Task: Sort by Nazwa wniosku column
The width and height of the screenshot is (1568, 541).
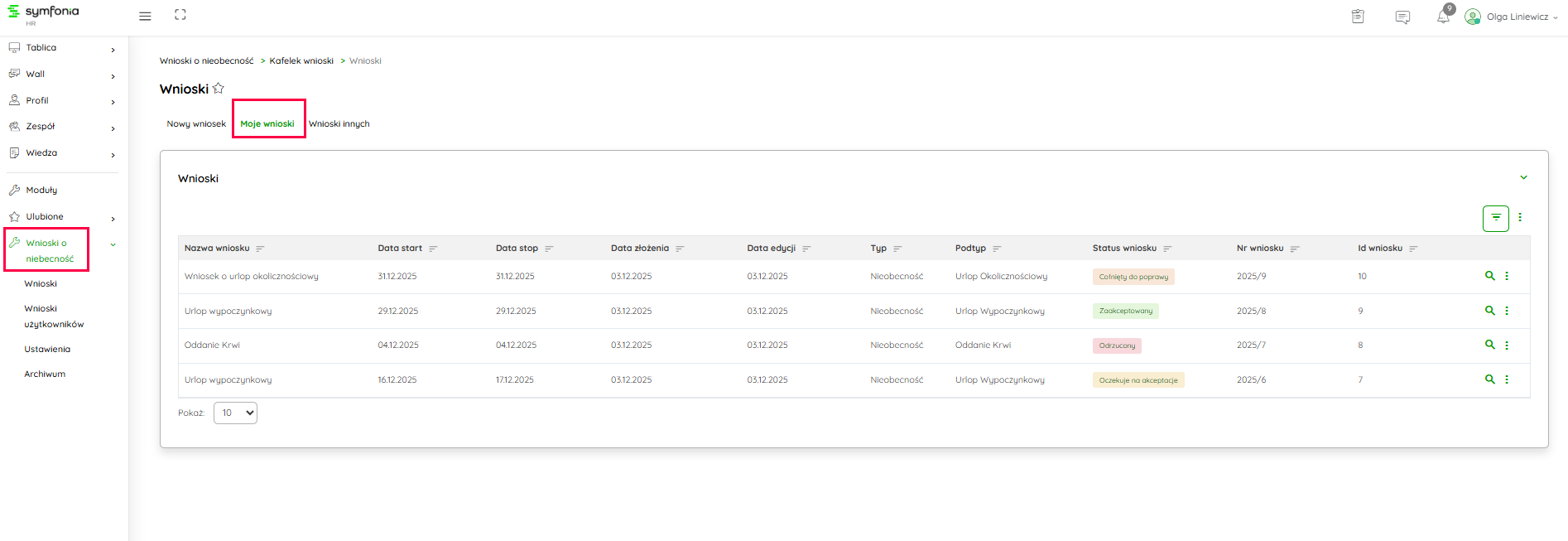Action: (260, 249)
